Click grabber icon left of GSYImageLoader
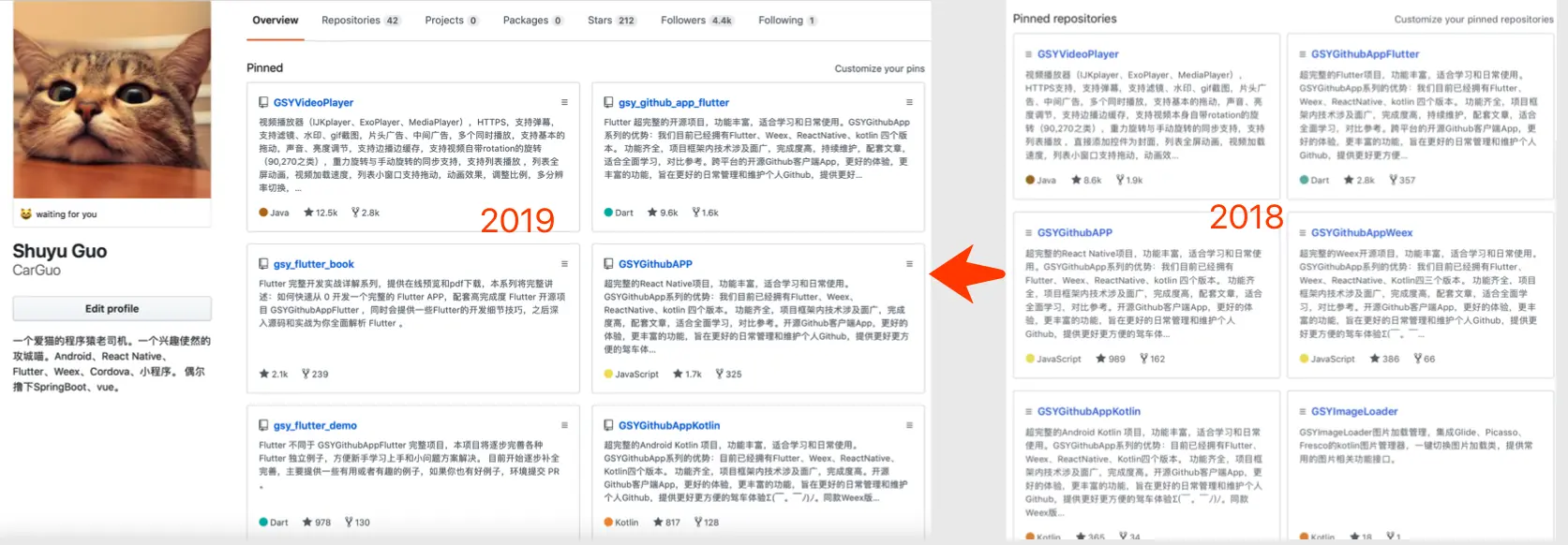 click(1303, 412)
